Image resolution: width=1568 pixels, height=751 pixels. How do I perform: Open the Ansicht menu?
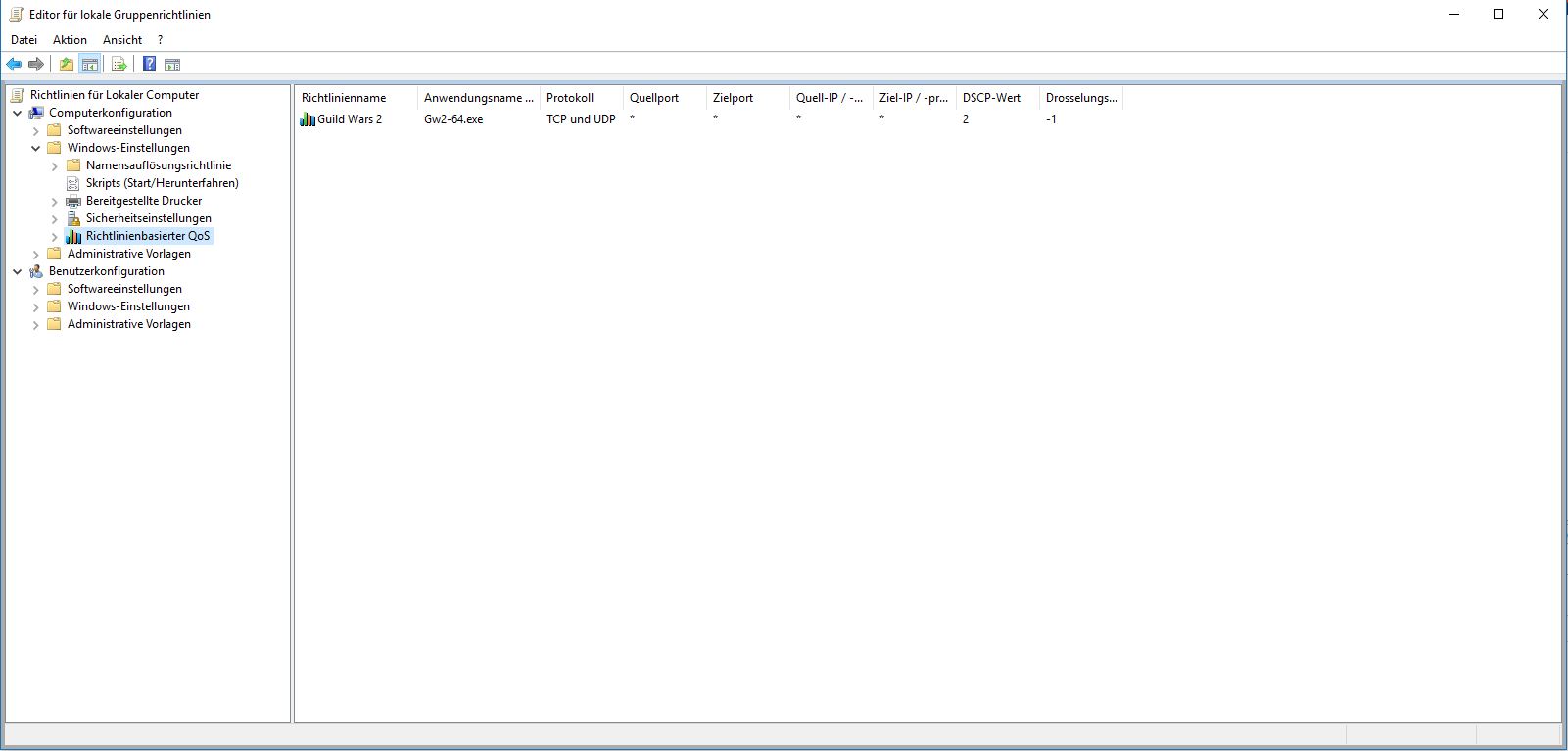click(x=122, y=40)
